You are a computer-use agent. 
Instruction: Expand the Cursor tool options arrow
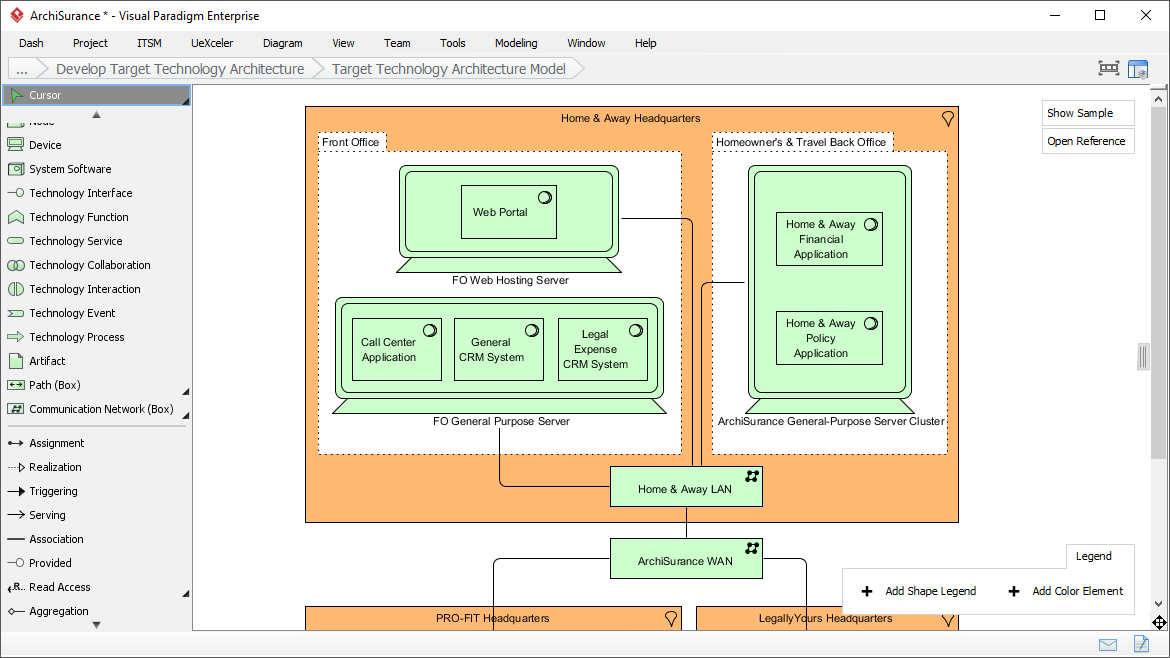tap(186, 101)
